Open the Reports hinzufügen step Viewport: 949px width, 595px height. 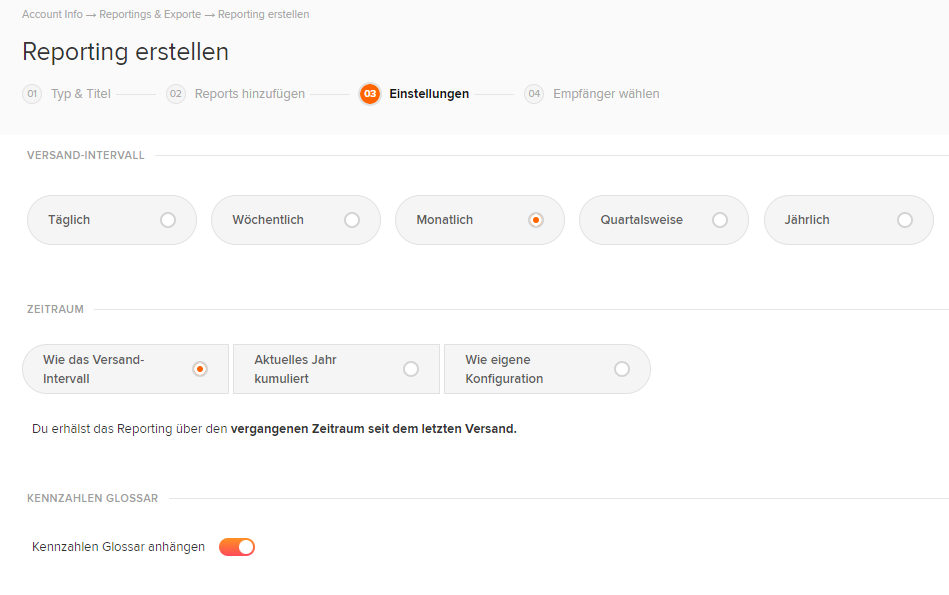point(249,94)
